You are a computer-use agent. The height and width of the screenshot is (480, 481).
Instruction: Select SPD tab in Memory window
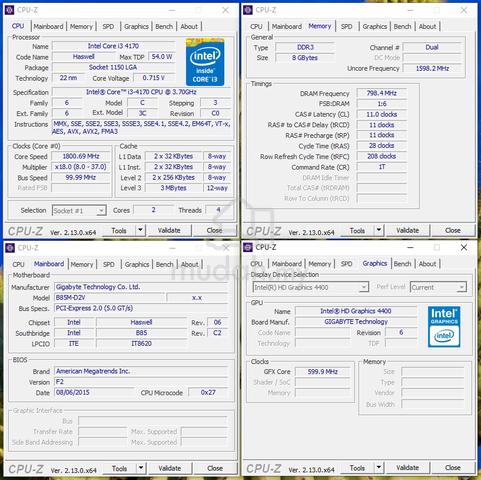coord(347,26)
